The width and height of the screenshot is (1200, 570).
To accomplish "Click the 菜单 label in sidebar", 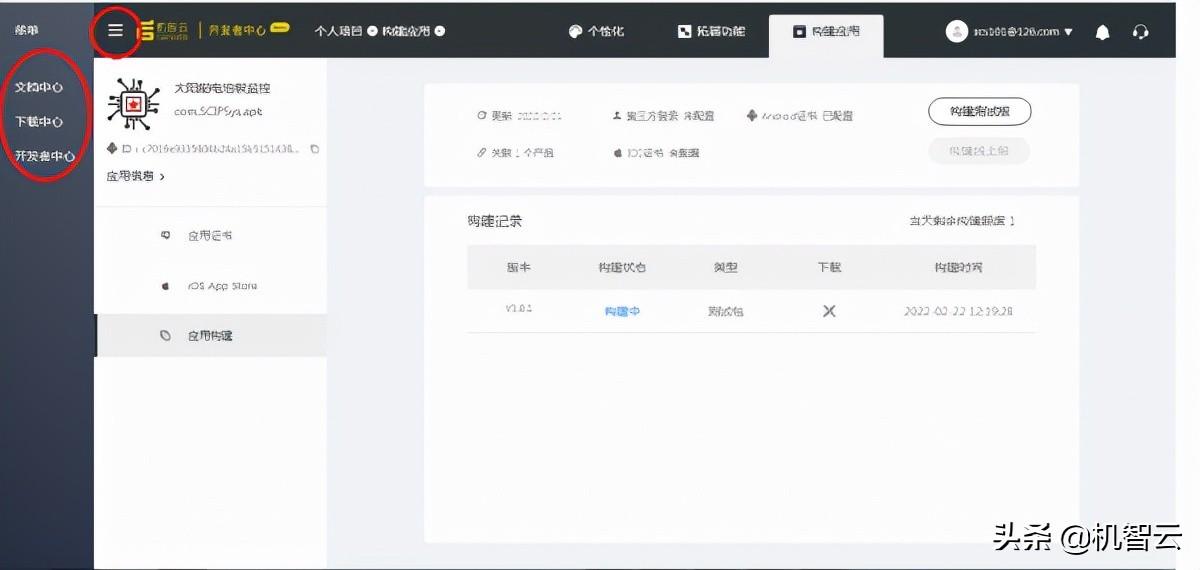I will pyautogui.click(x=27, y=30).
